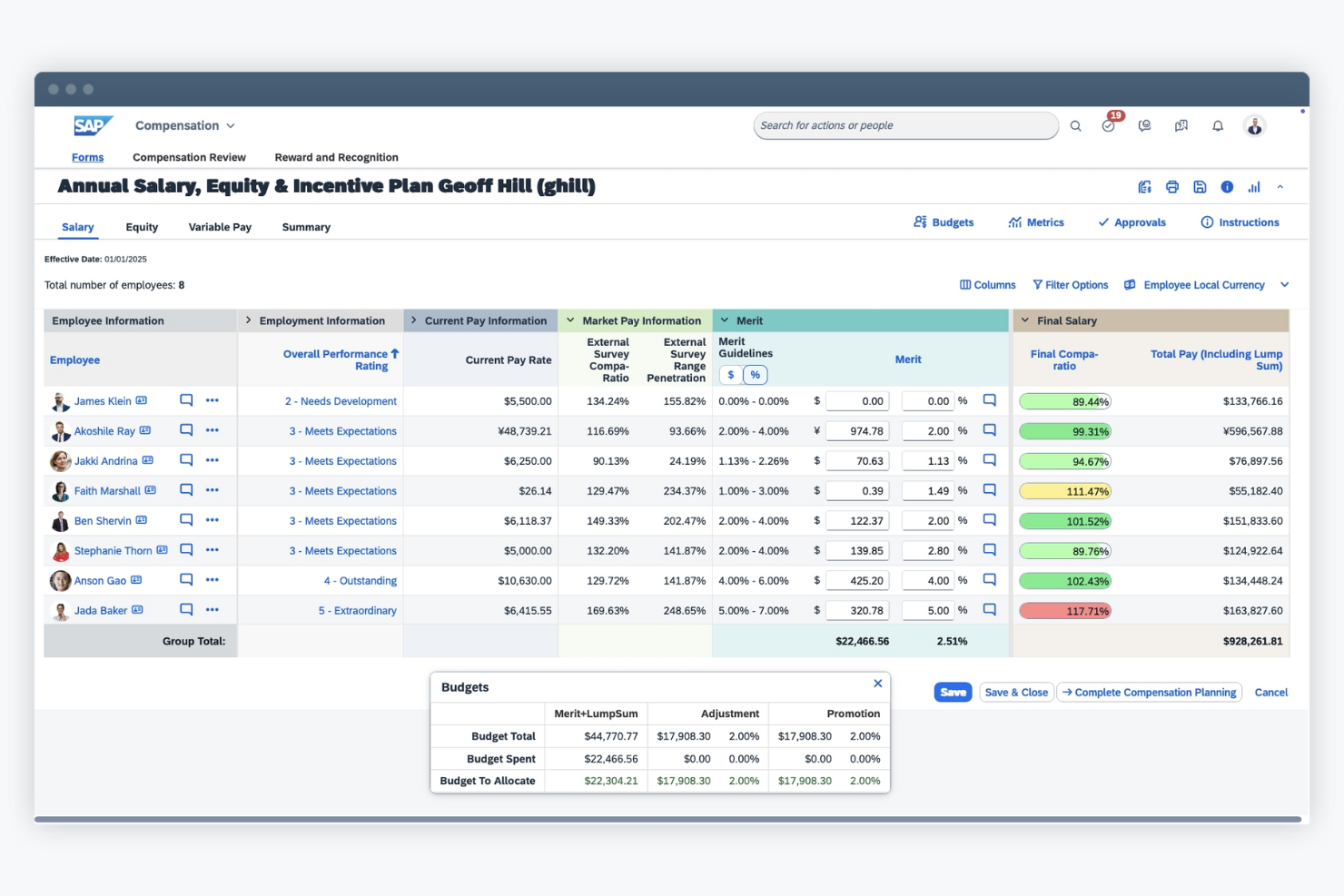This screenshot has width=1344, height=896.
Task: Click Complete Compensation Planning
Action: click(x=1150, y=692)
